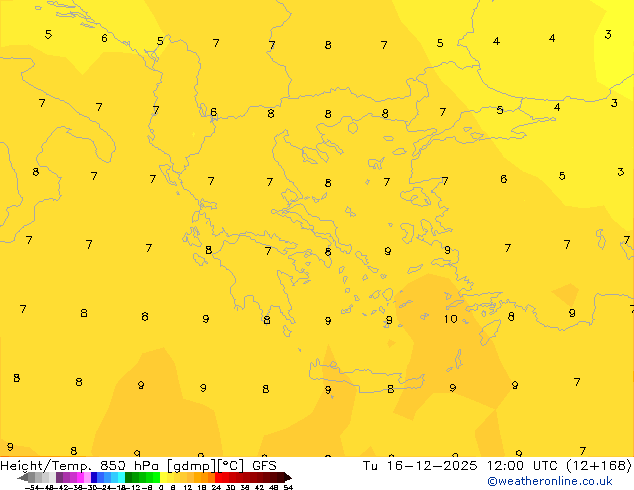Image resolution: width=634 pixels, height=490 pixels.
Task: Select the dark blue legend swatch
Action: pyautogui.click(x=94, y=477)
